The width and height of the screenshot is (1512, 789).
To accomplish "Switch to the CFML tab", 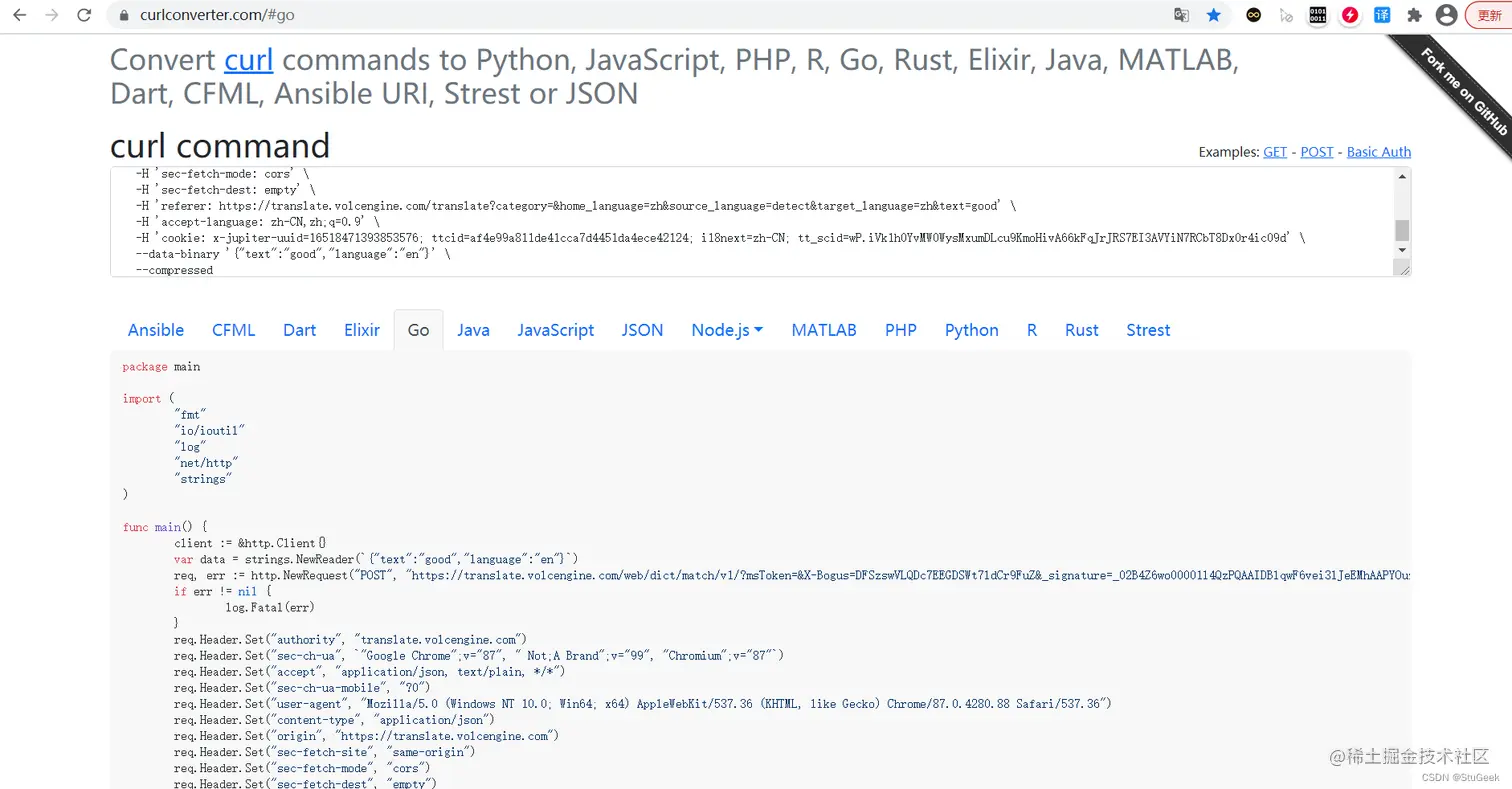I will 234,330.
